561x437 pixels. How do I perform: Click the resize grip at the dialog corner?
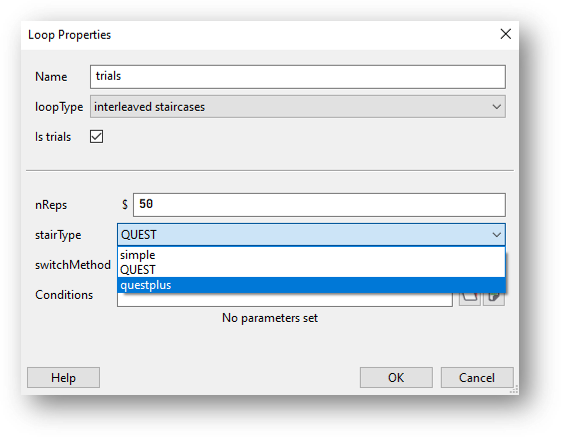coord(514,390)
